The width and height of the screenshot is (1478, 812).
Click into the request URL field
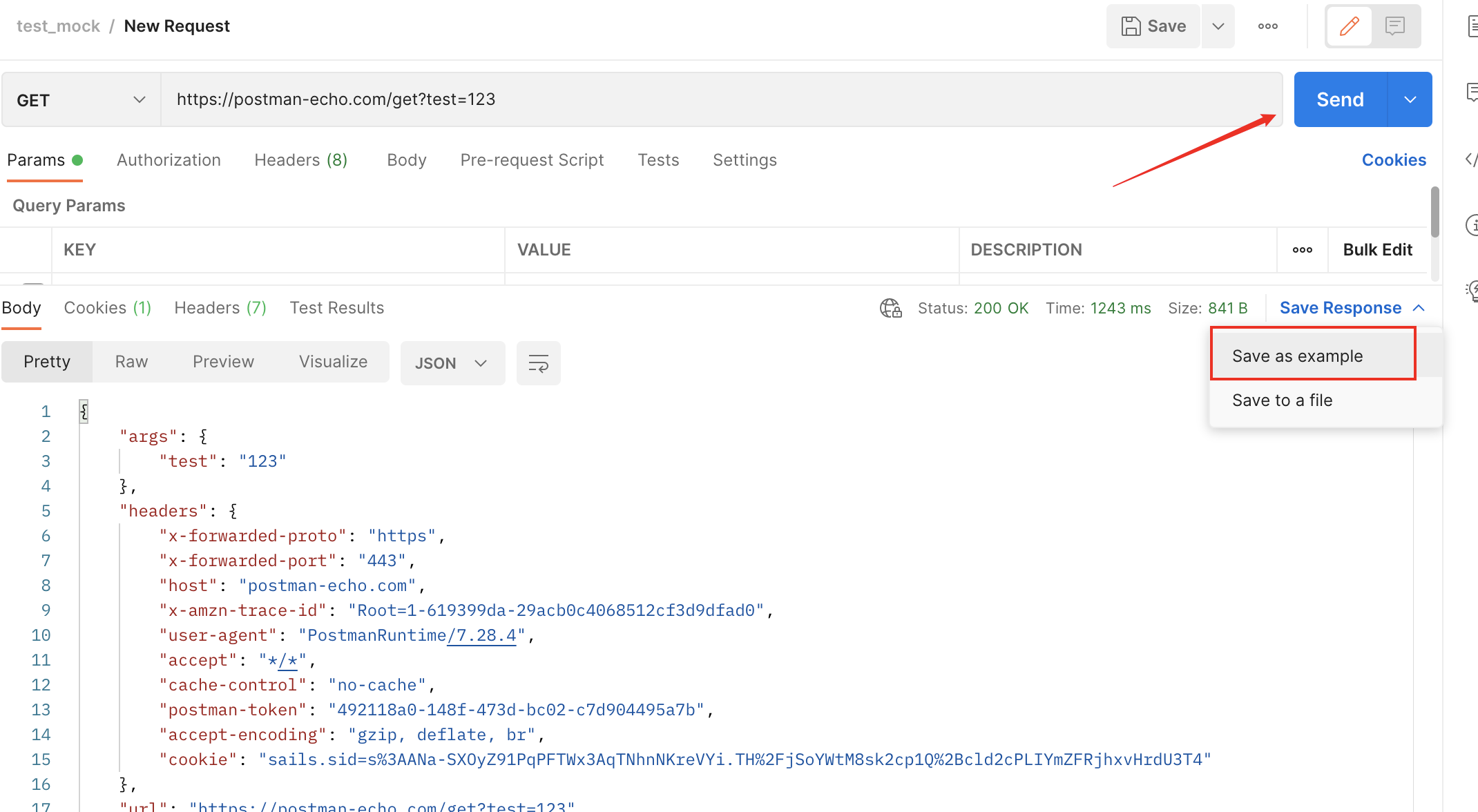click(x=718, y=100)
